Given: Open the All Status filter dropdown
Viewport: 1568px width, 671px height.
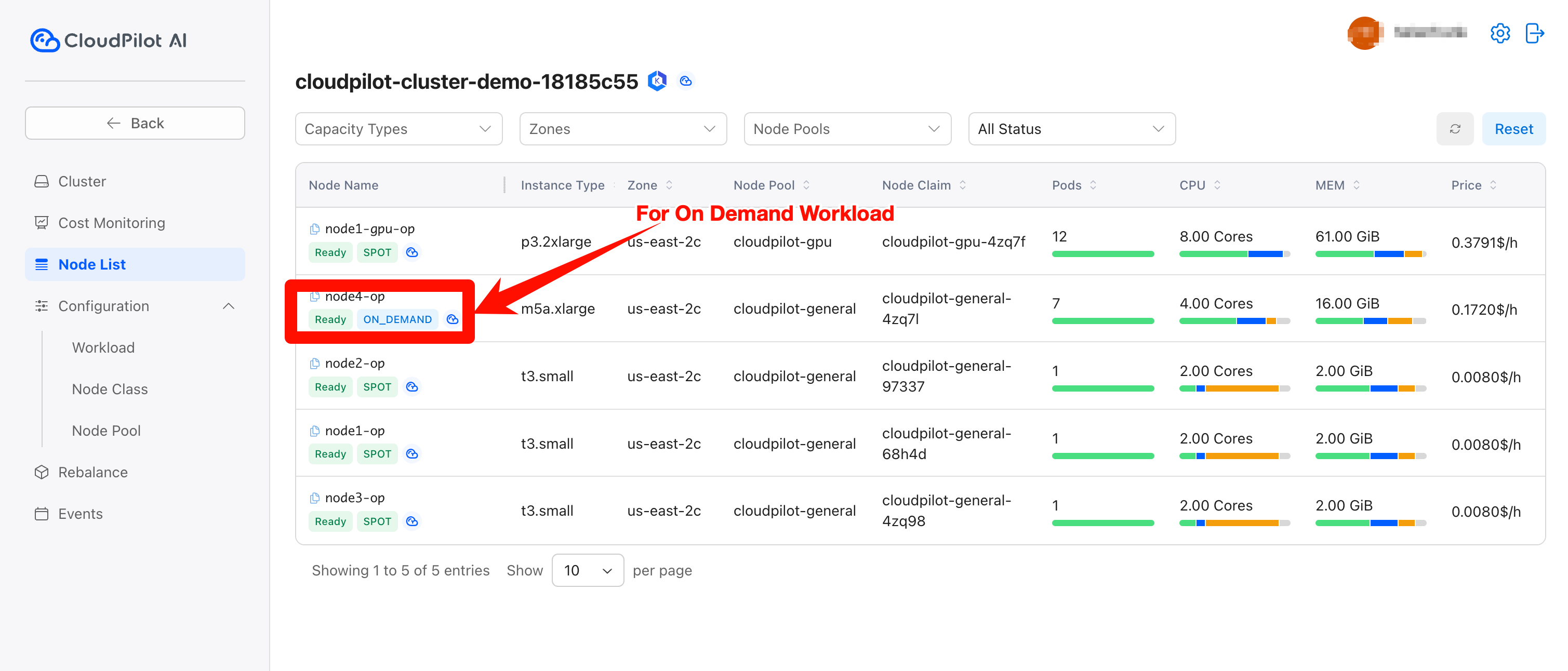Looking at the screenshot, I should point(1072,128).
